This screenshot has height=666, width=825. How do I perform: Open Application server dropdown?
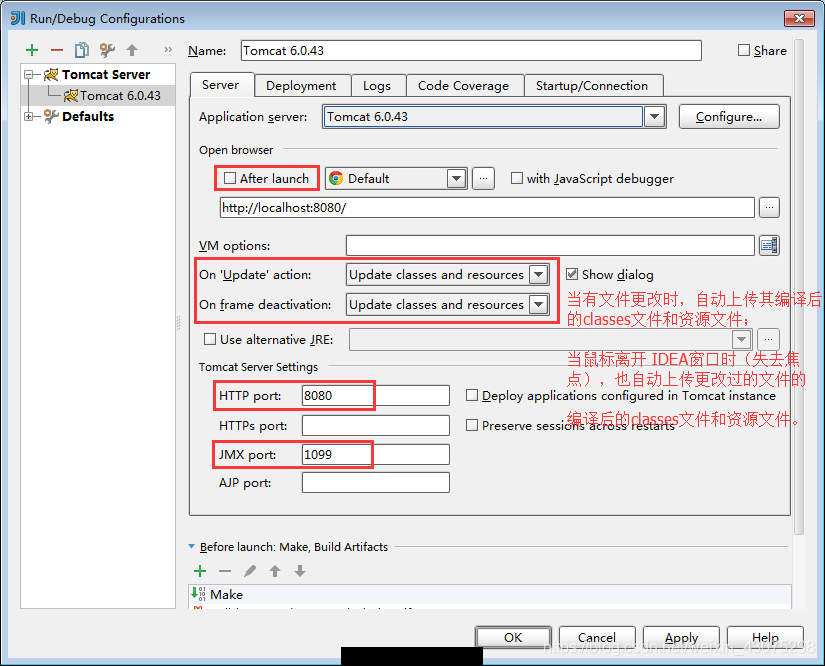point(655,117)
